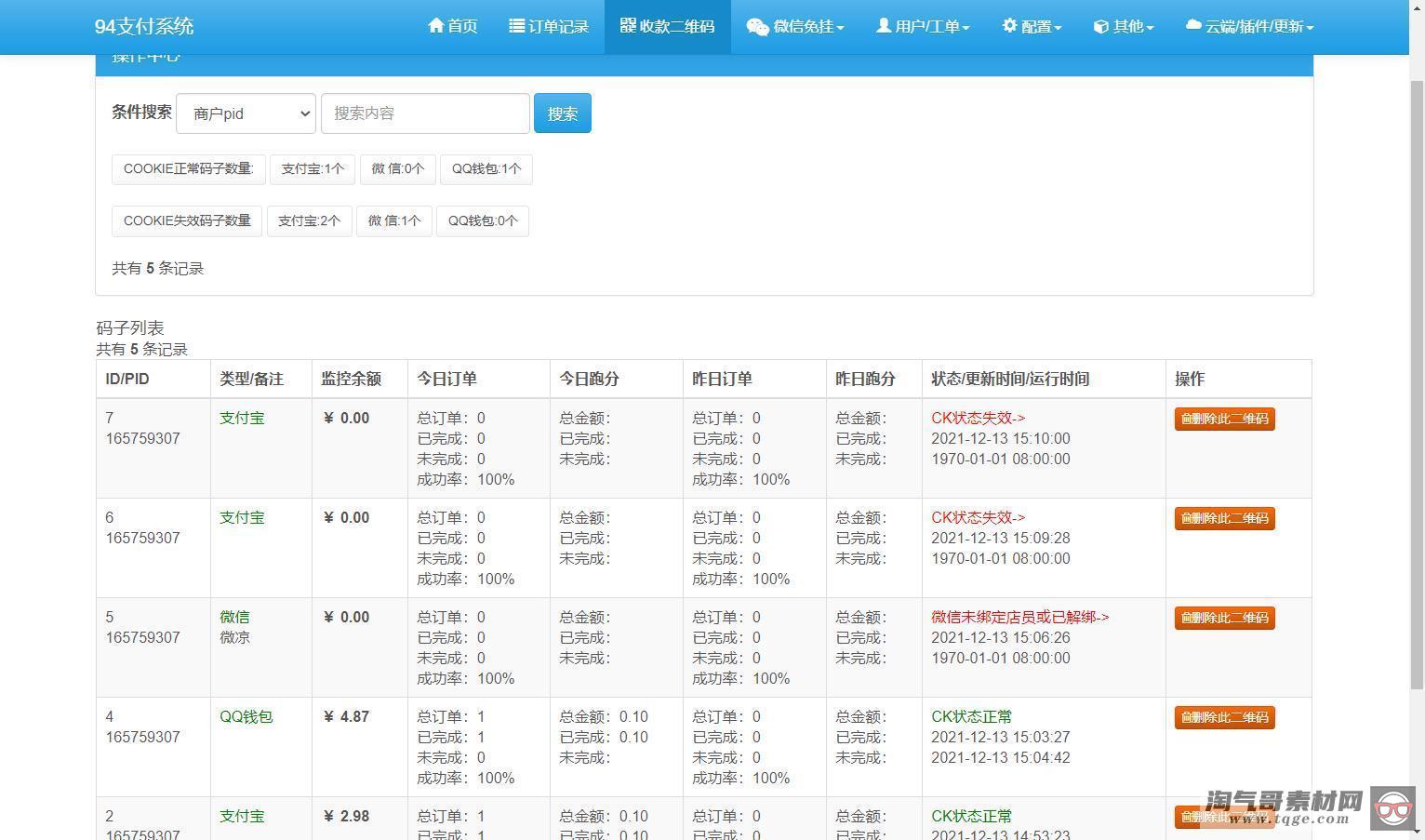Focus the 搜索内容 search input
Screen dimensions: 1425x840
coord(425,113)
